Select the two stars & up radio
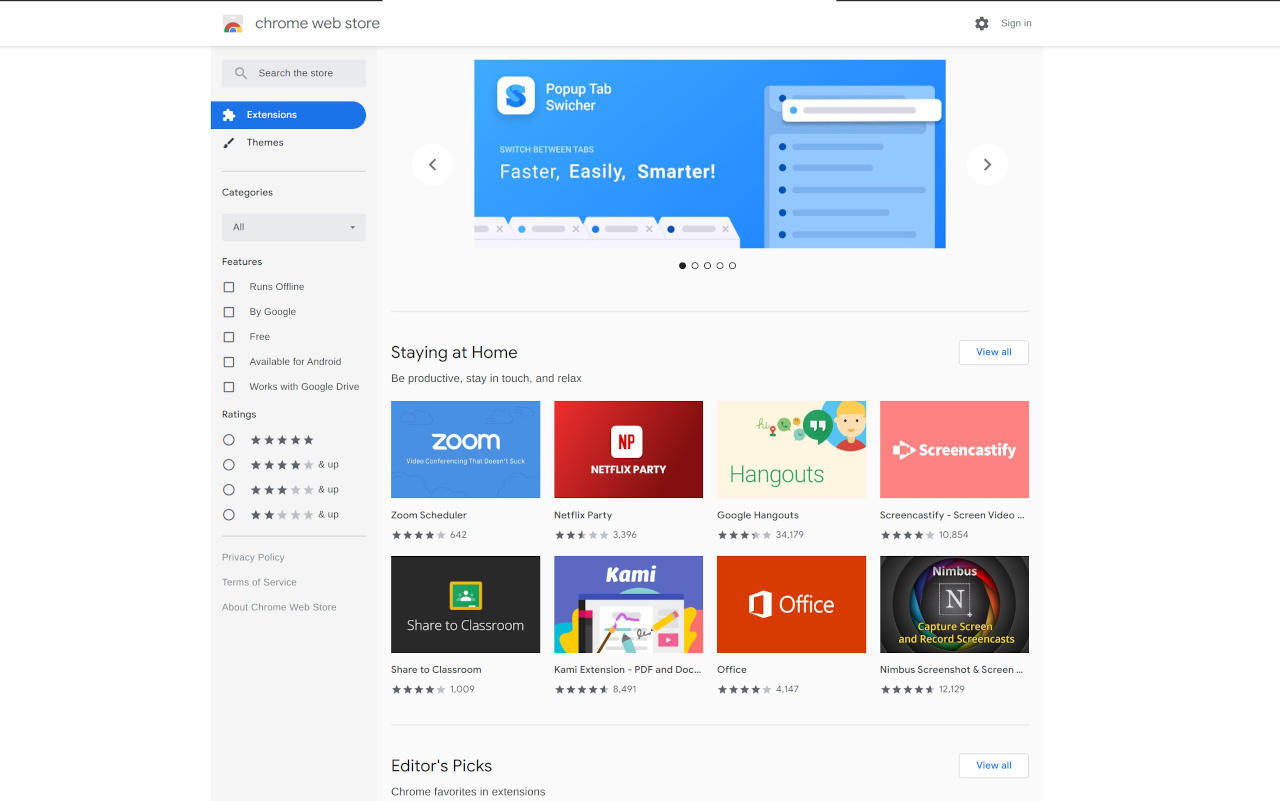The width and height of the screenshot is (1280, 801). [x=229, y=515]
